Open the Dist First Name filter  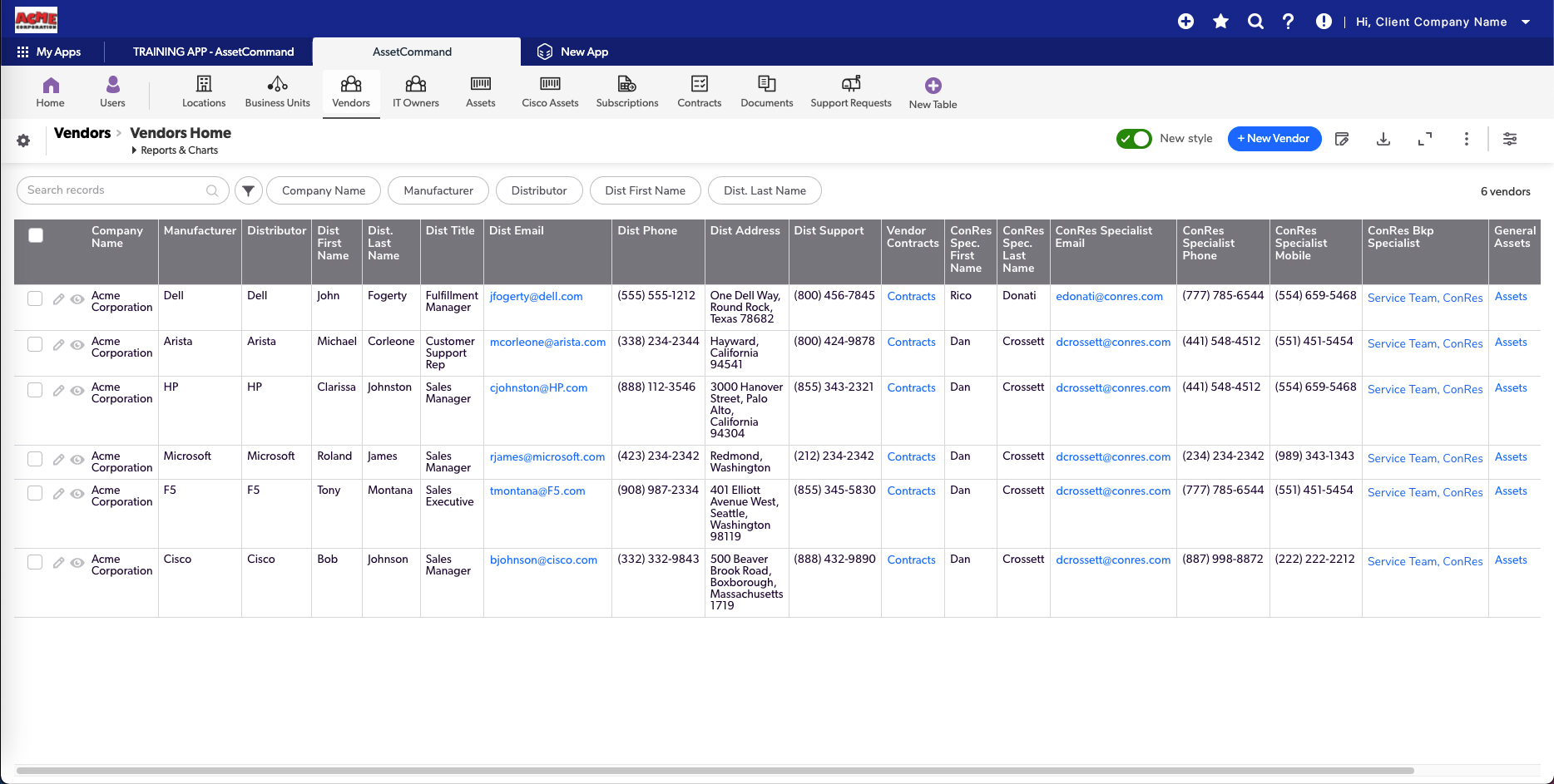tap(646, 190)
